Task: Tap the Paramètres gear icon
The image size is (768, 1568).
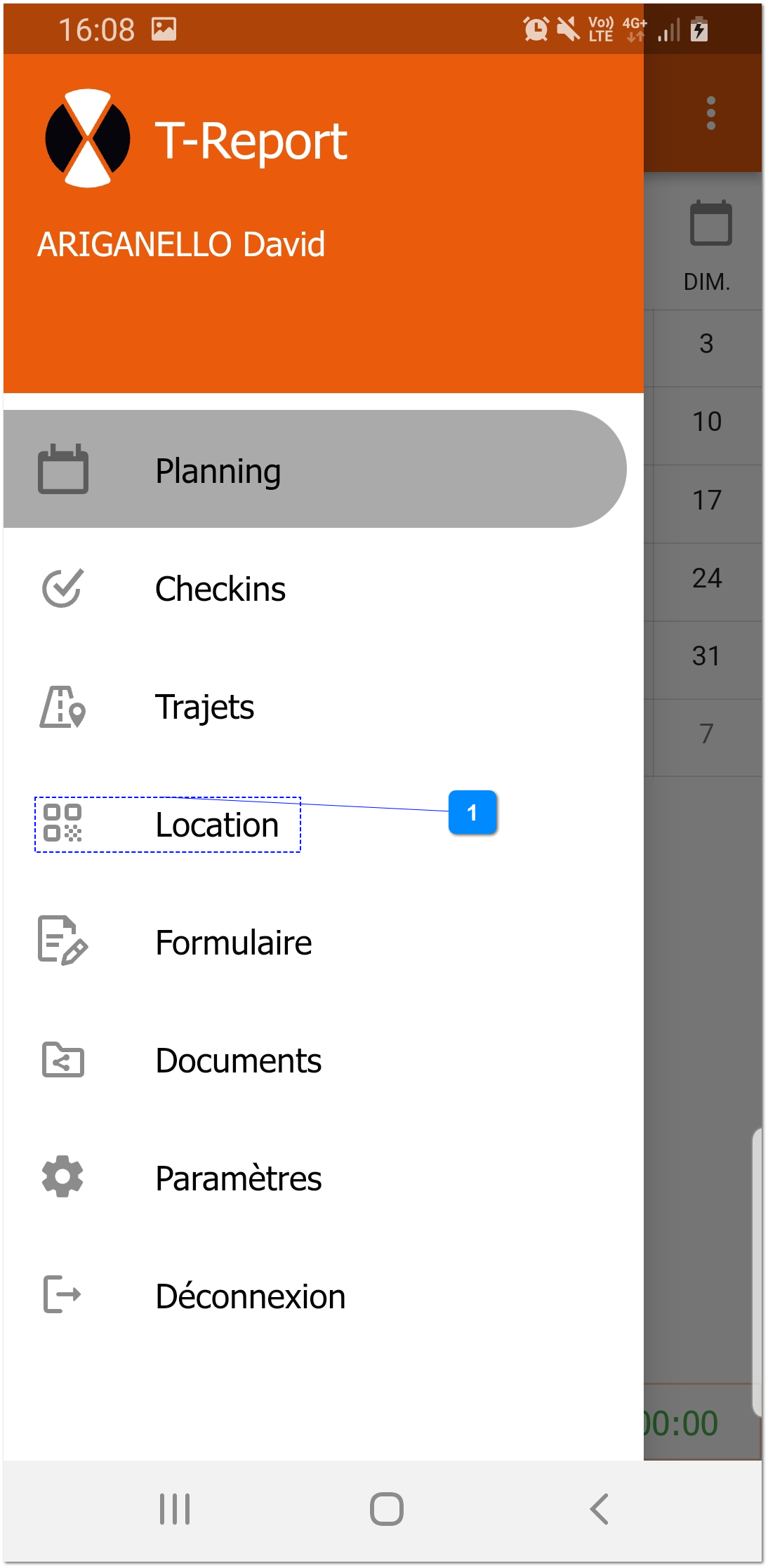Action: [62, 1177]
